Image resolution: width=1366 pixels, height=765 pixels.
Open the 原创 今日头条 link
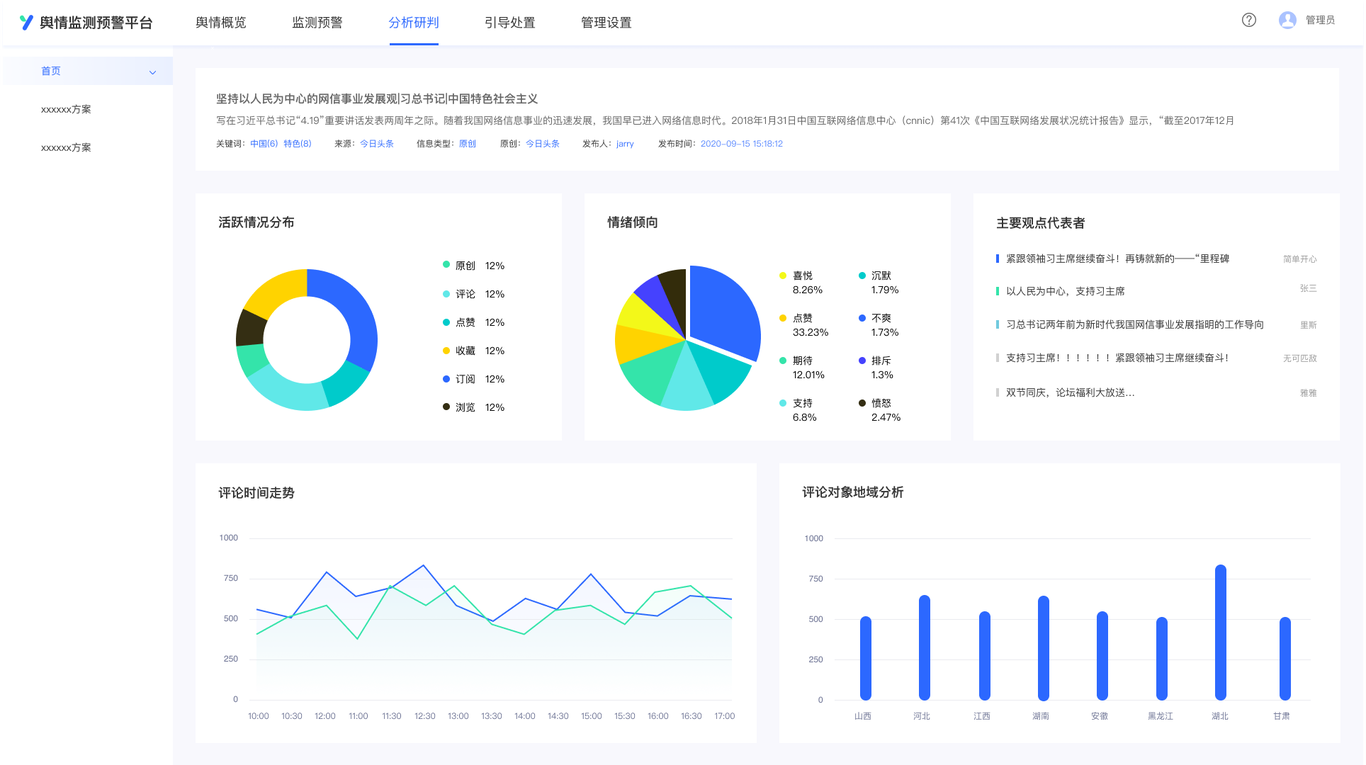[x=543, y=144]
